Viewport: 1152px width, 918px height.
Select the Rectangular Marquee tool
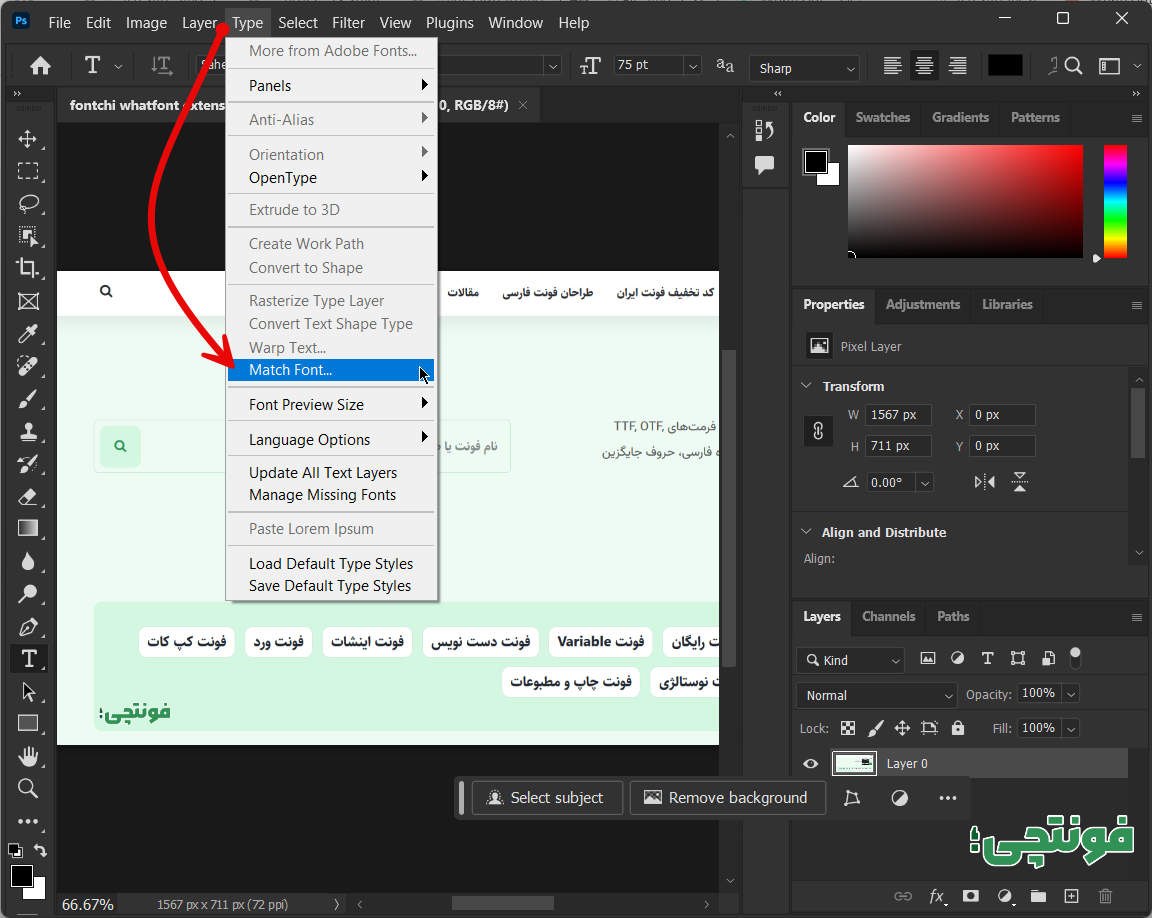point(28,171)
